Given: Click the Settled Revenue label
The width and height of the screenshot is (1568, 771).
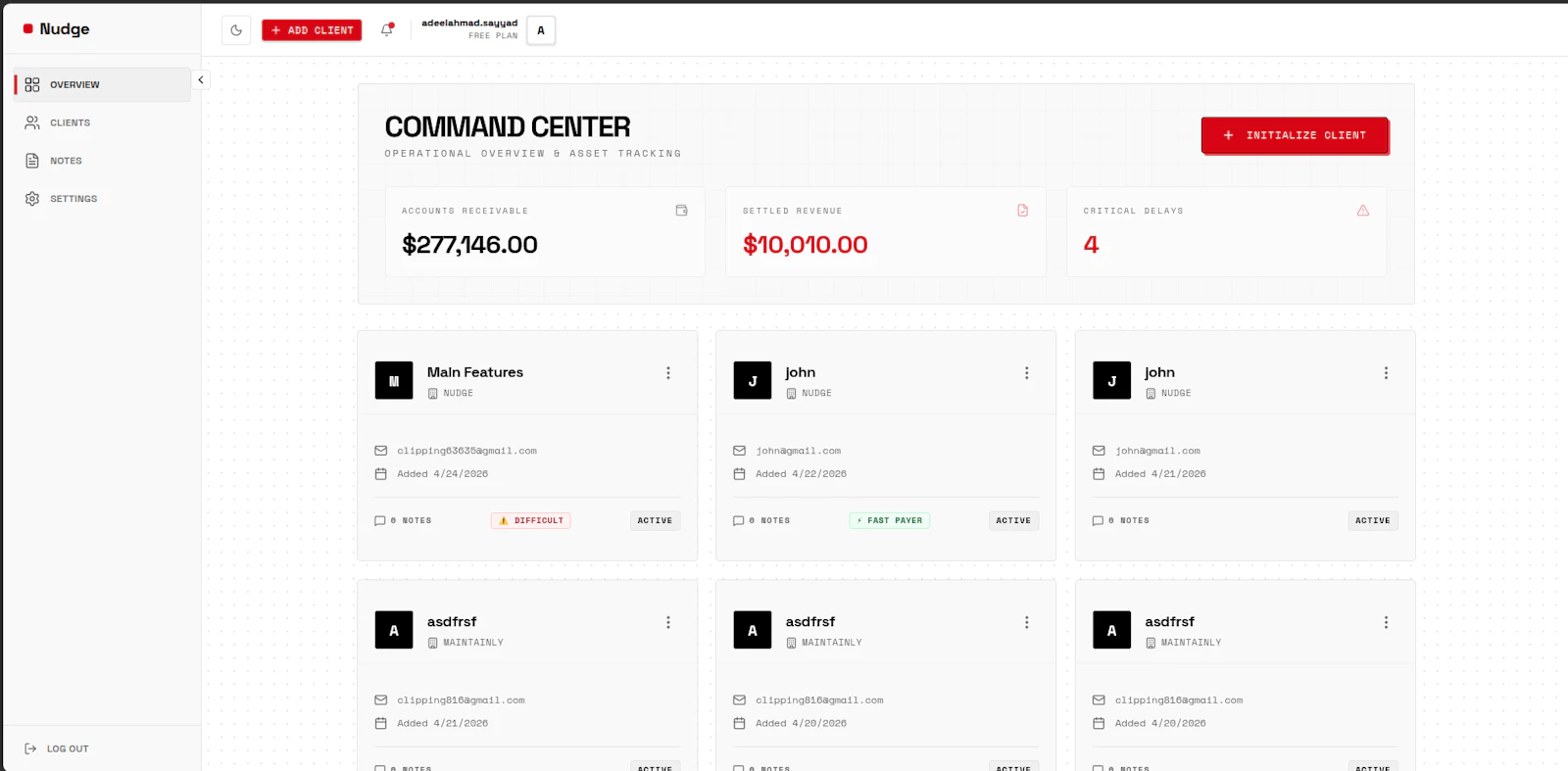Looking at the screenshot, I should click(x=792, y=212).
